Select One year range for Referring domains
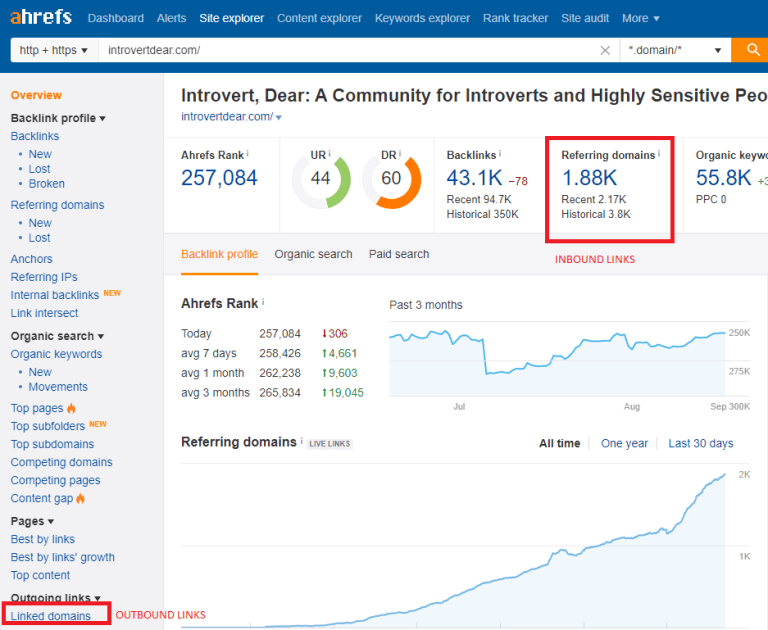Image resolution: width=768 pixels, height=630 pixels. pos(624,443)
